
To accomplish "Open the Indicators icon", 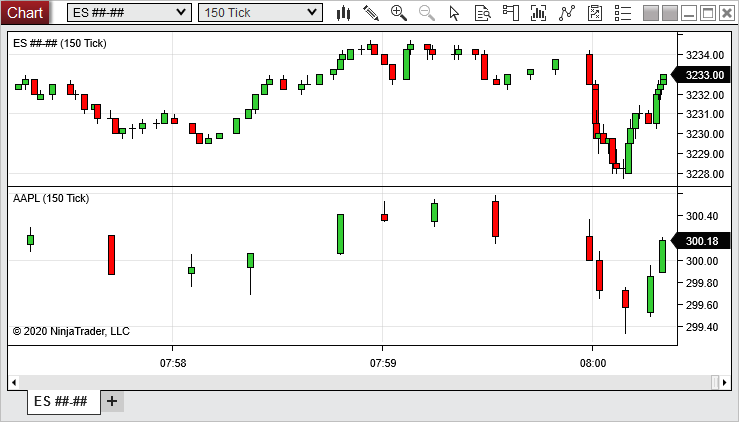I will (540, 13).
